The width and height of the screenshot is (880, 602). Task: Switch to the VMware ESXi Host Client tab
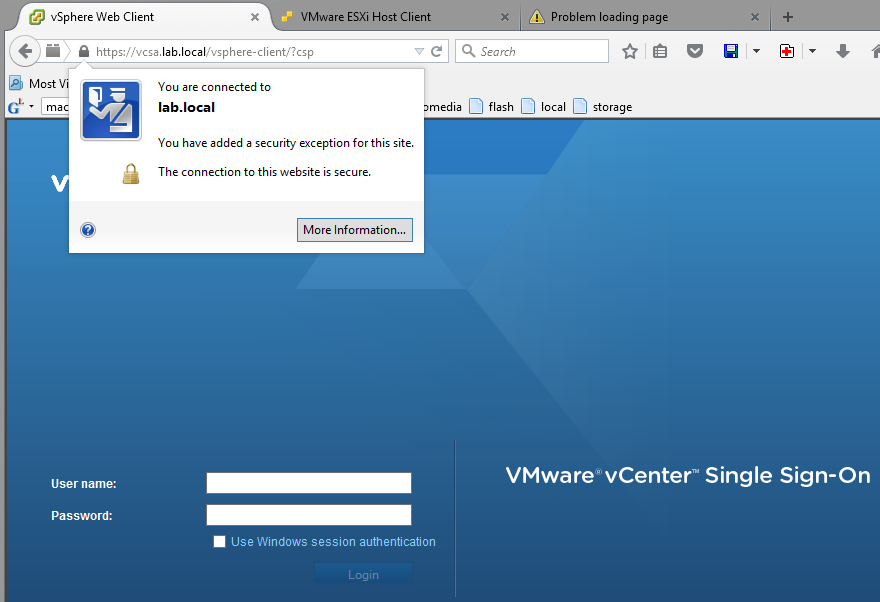tap(396, 17)
